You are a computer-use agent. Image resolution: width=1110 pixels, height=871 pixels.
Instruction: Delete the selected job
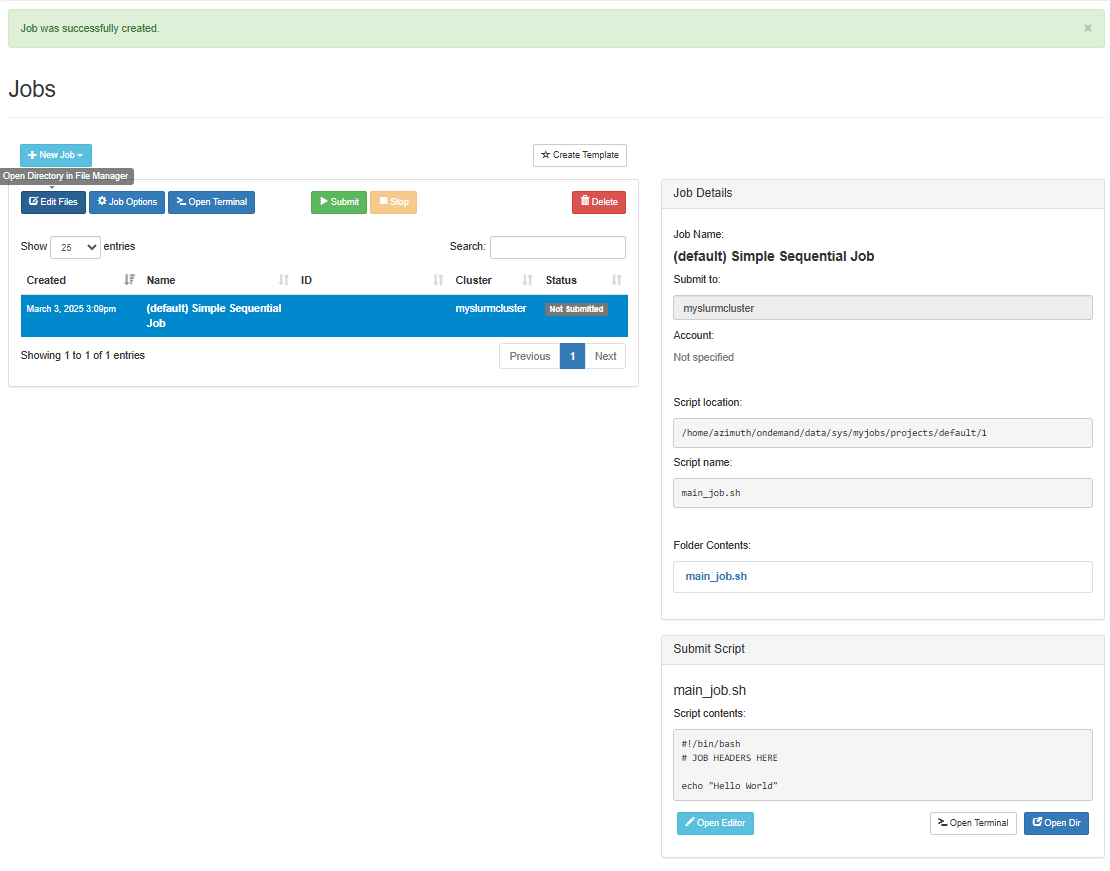click(598, 202)
